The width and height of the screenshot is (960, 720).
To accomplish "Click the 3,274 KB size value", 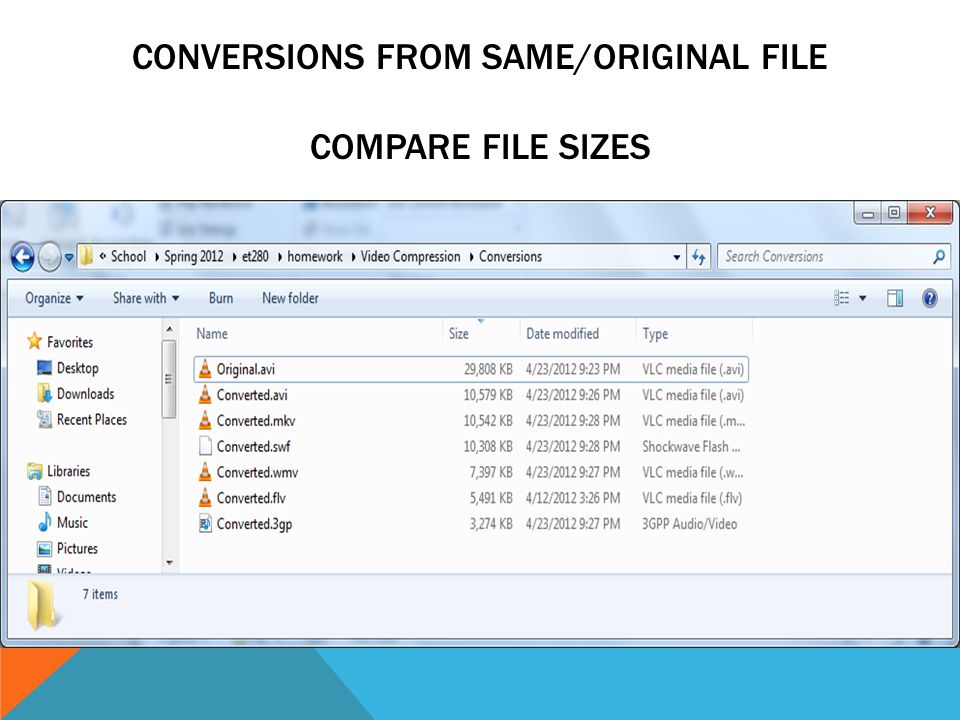I will (x=491, y=523).
